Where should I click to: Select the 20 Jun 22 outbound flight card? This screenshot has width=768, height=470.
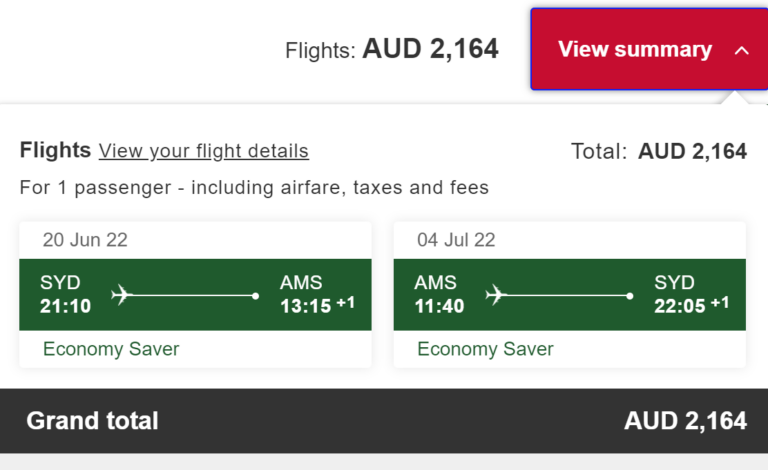tap(195, 295)
